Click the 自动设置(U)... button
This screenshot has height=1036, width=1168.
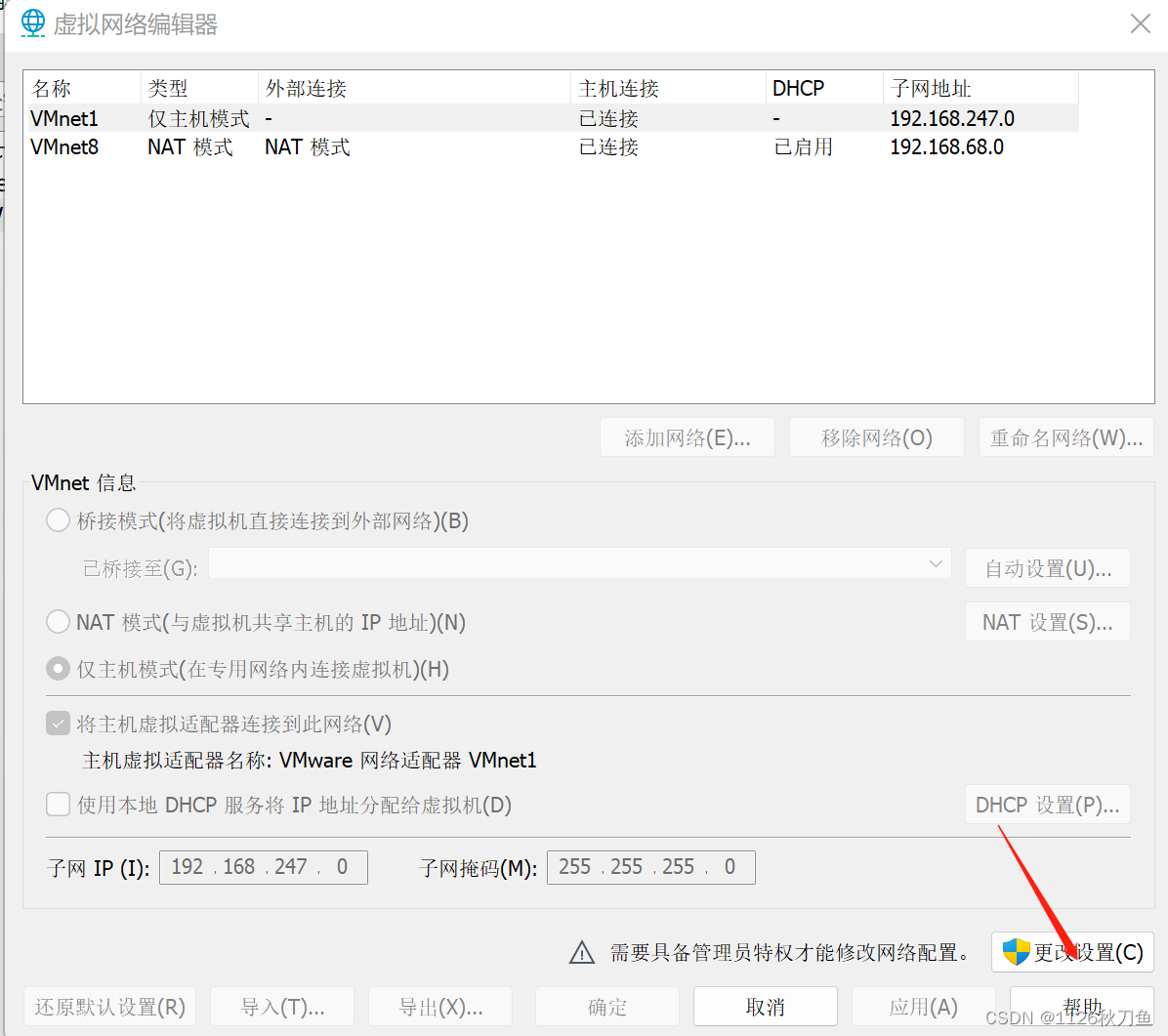point(1047,568)
